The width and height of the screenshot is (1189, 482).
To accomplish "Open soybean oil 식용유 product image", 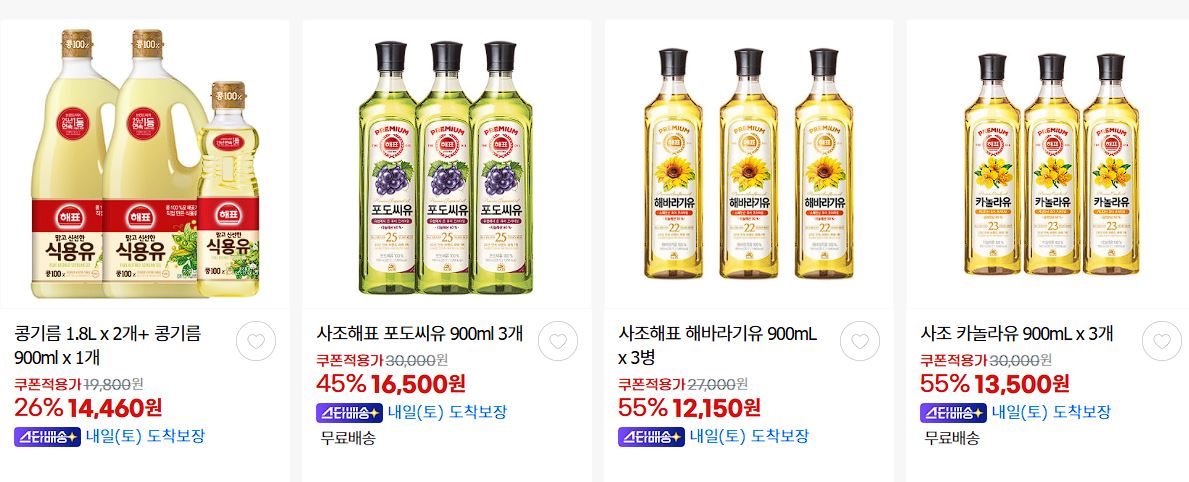I will (x=145, y=164).
